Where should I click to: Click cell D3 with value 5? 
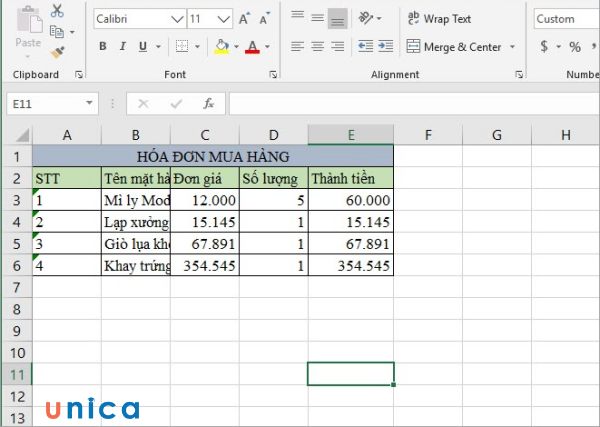(274, 200)
